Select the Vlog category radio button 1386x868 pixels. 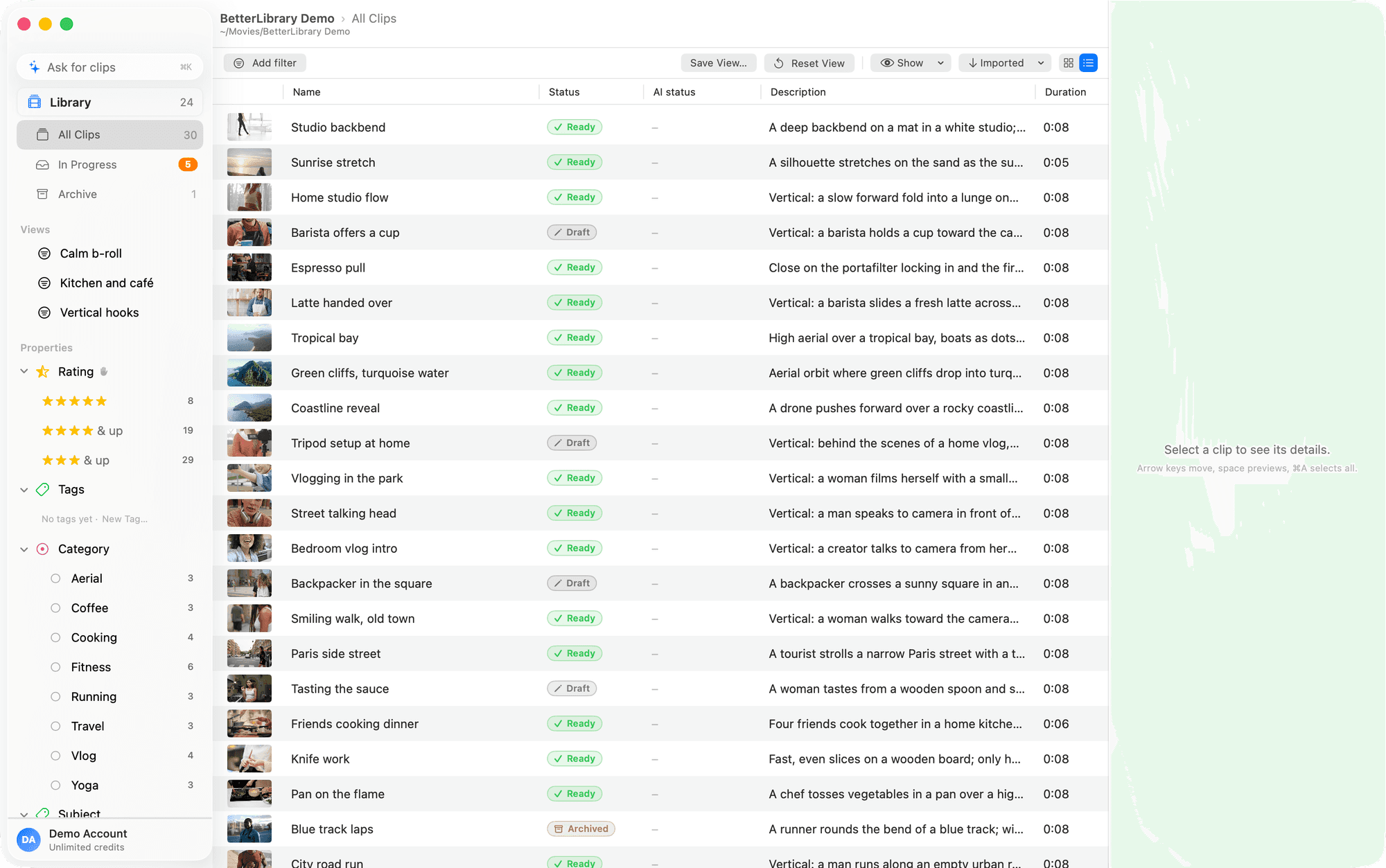point(55,756)
